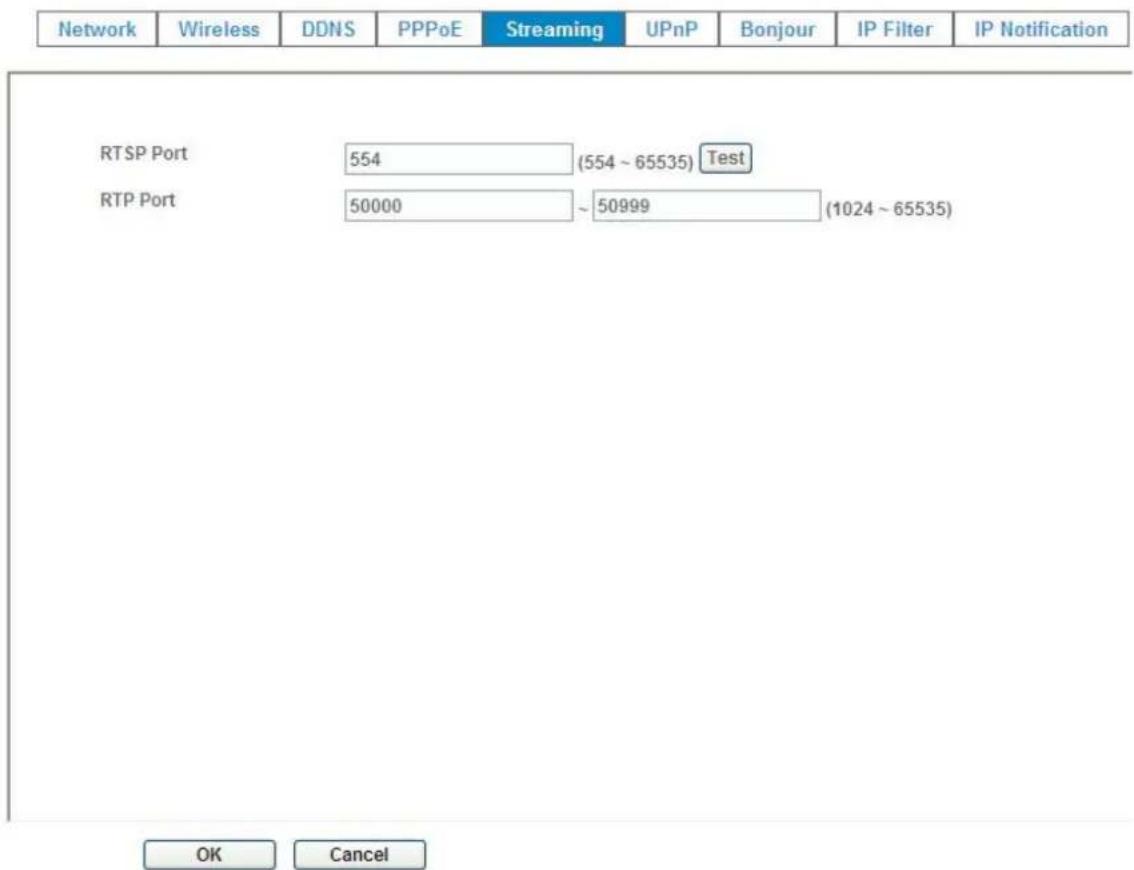Go to the IP Notification tab
The height and width of the screenshot is (870, 1134).
pos(1041,30)
